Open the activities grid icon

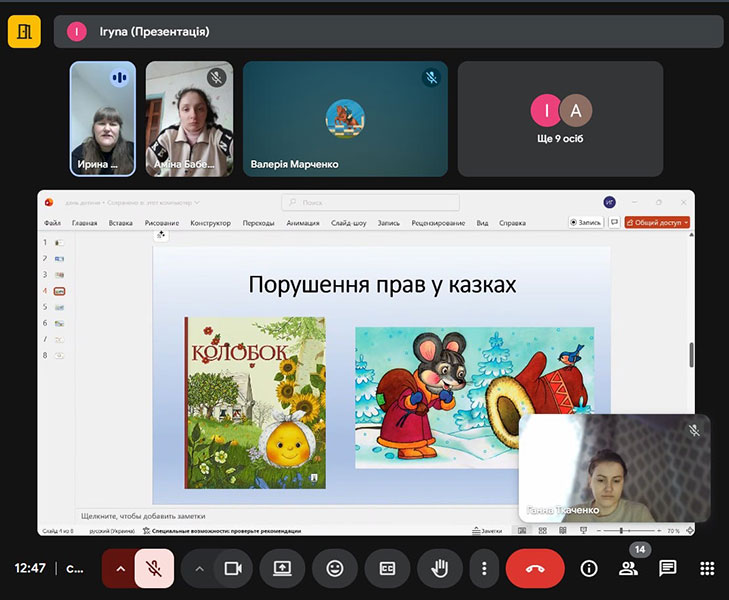coord(707,568)
